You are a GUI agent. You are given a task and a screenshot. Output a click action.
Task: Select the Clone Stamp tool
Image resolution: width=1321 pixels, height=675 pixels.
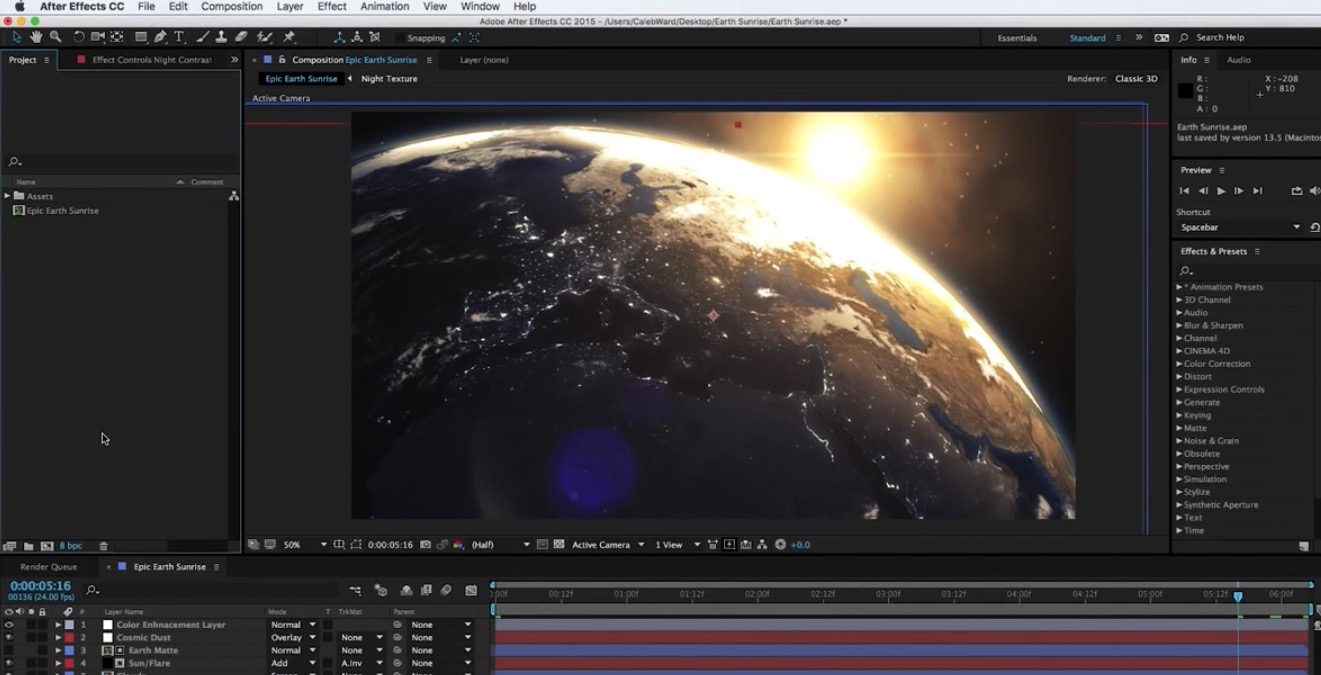point(221,37)
